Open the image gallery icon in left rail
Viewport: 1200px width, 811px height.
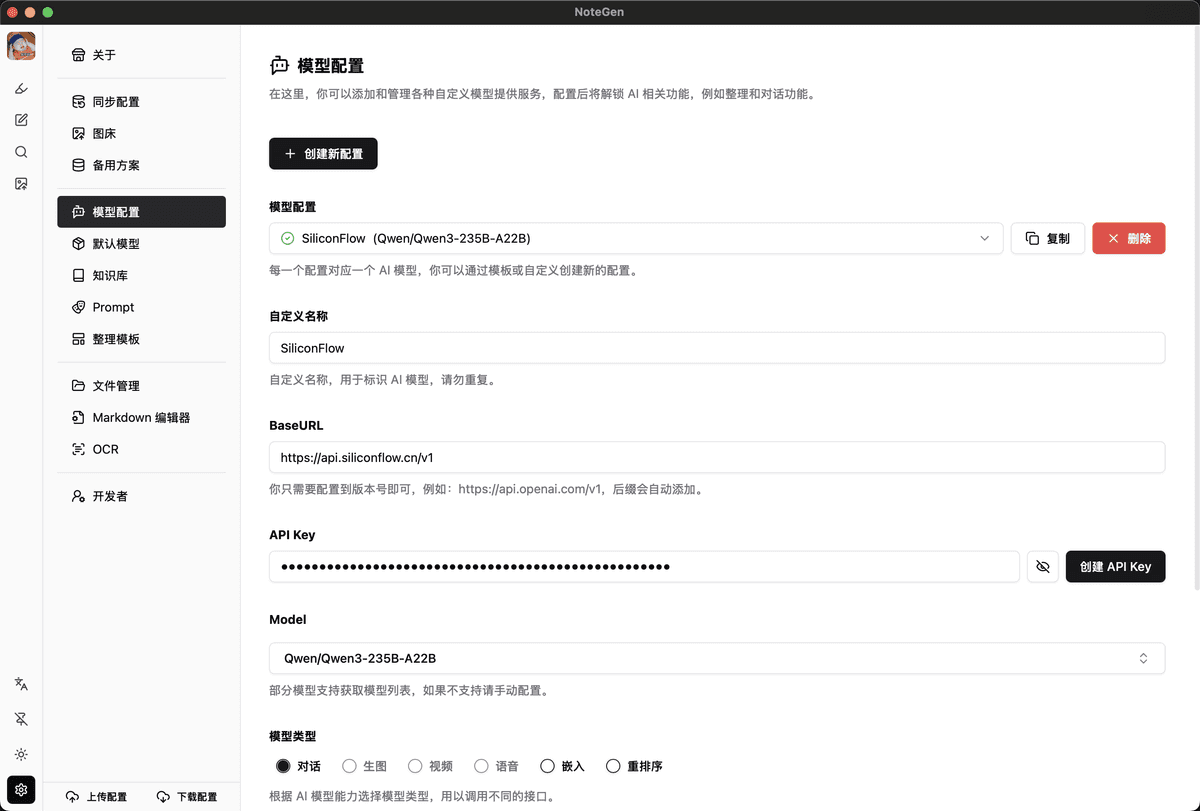coord(21,184)
